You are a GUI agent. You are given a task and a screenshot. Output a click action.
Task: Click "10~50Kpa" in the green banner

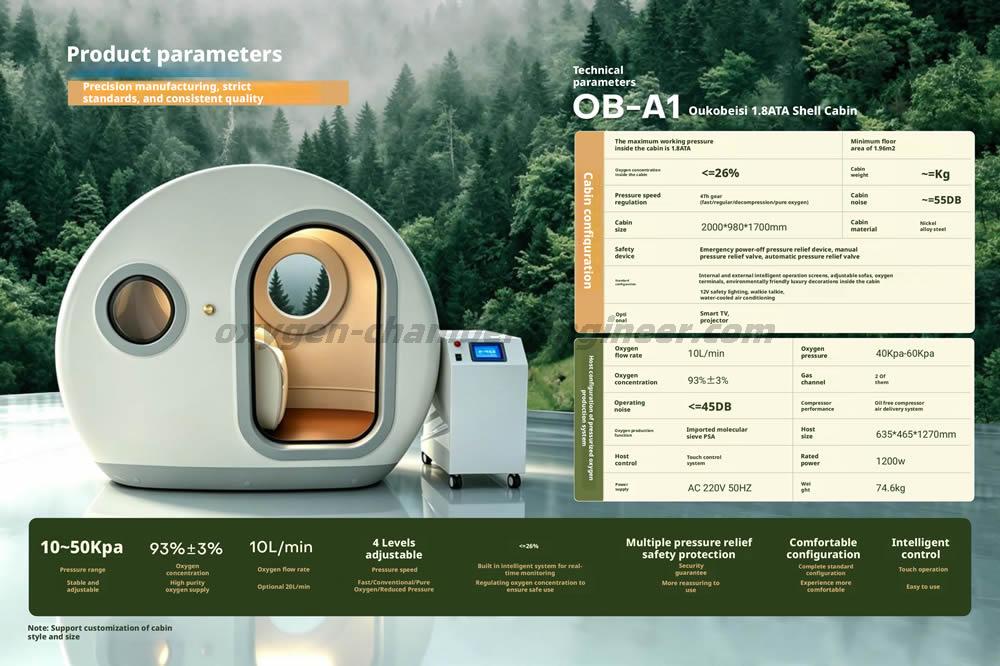pos(82,547)
